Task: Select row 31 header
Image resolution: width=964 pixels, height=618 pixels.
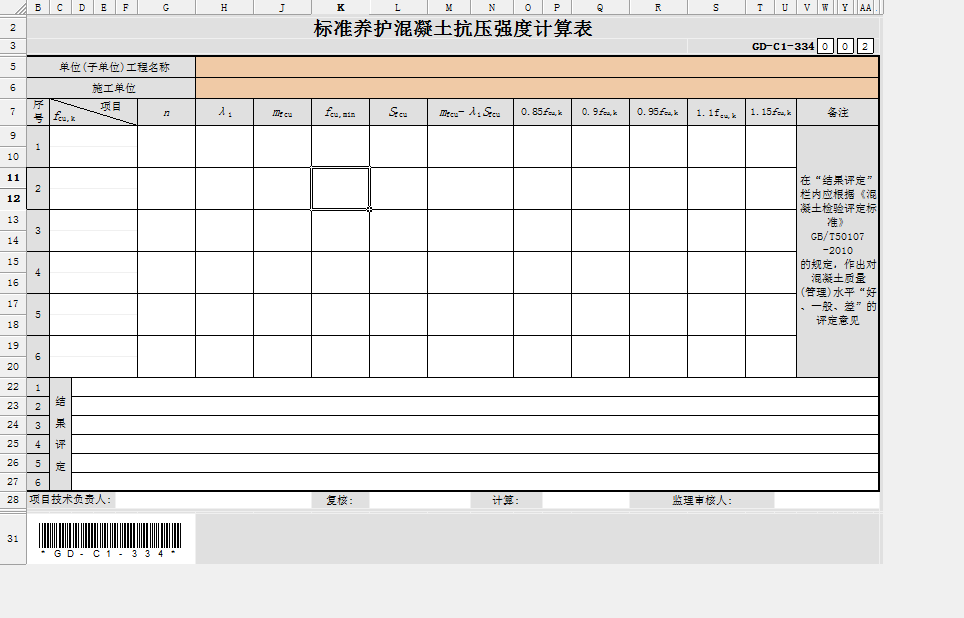Action: (x=12, y=538)
